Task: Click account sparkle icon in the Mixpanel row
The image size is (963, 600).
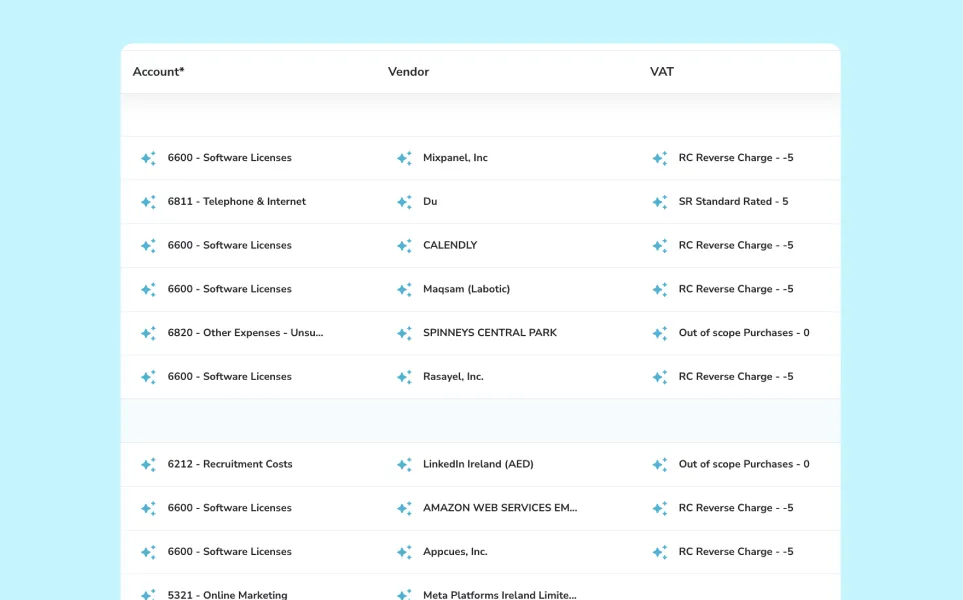Action: 149,158
